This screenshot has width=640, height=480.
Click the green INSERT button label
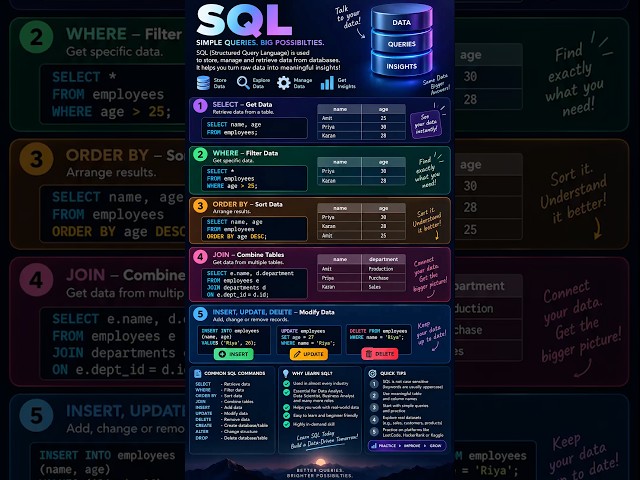point(238,354)
